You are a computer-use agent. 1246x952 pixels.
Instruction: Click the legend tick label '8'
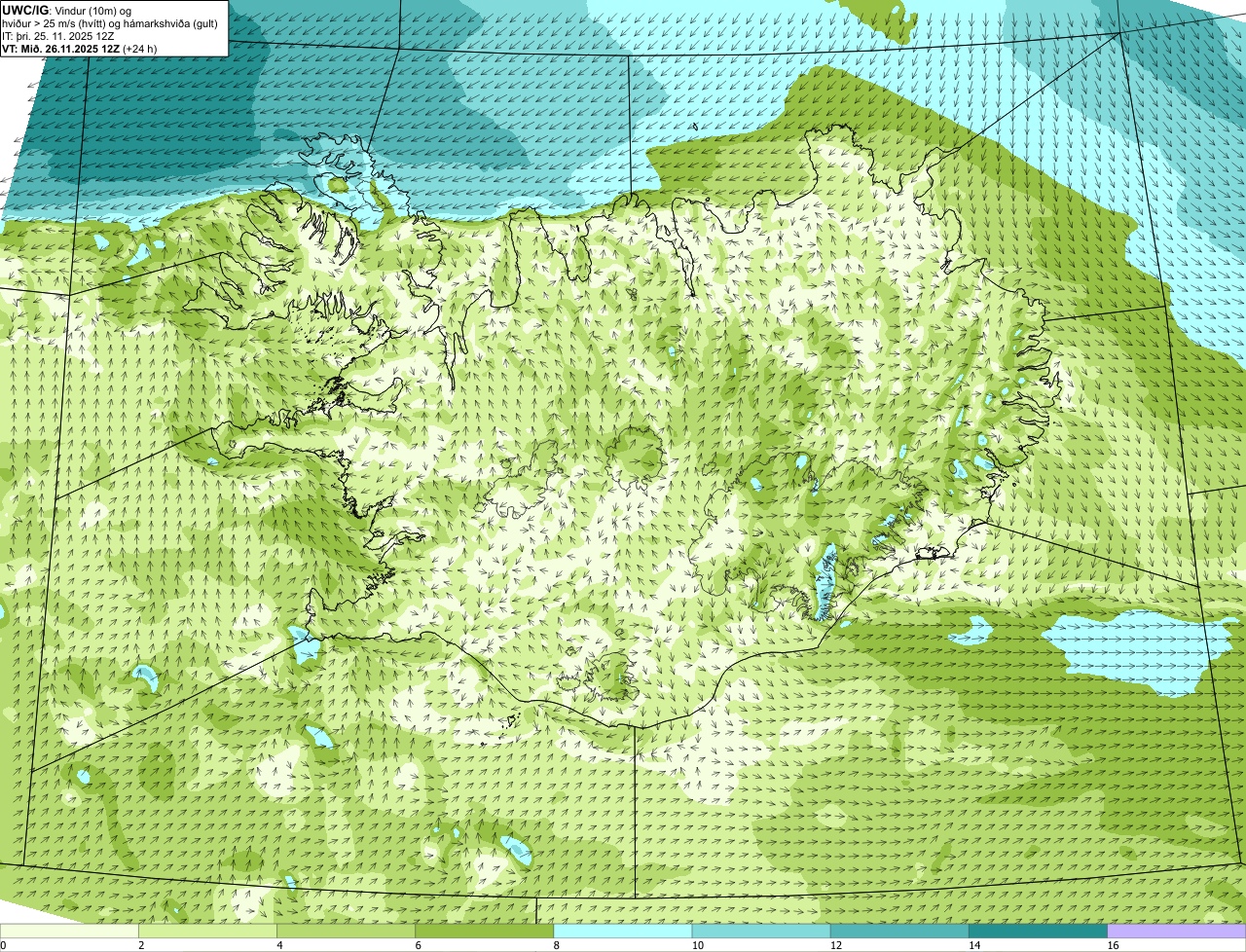(x=557, y=945)
